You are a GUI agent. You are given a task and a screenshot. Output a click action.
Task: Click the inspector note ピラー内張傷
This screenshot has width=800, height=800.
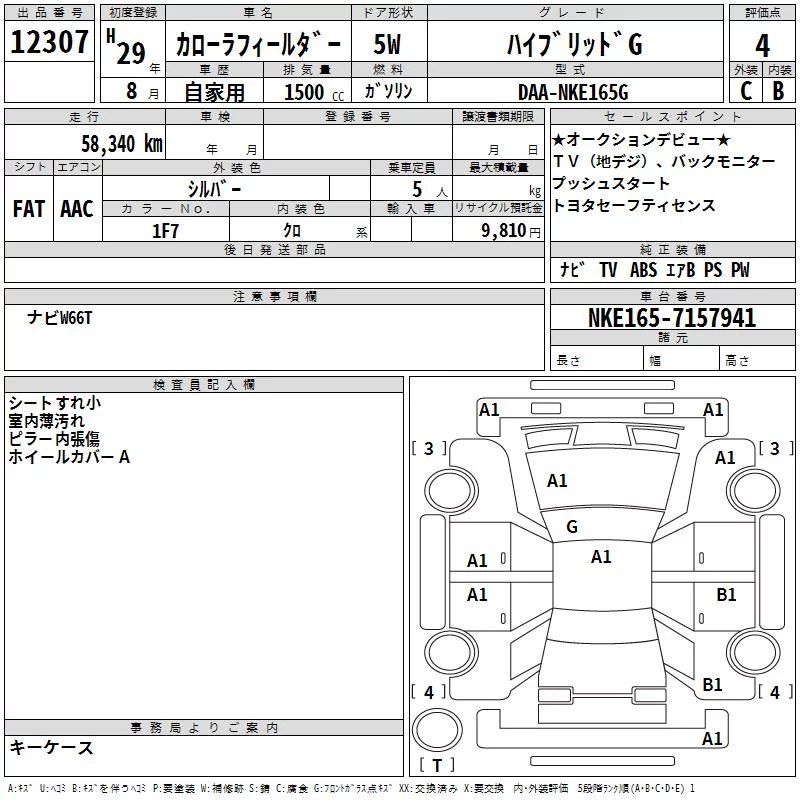click(x=54, y=439)
